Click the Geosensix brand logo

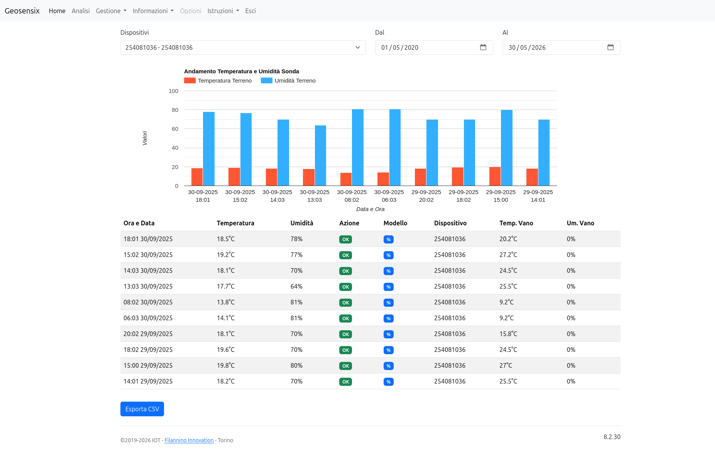(x=22, y=10)
